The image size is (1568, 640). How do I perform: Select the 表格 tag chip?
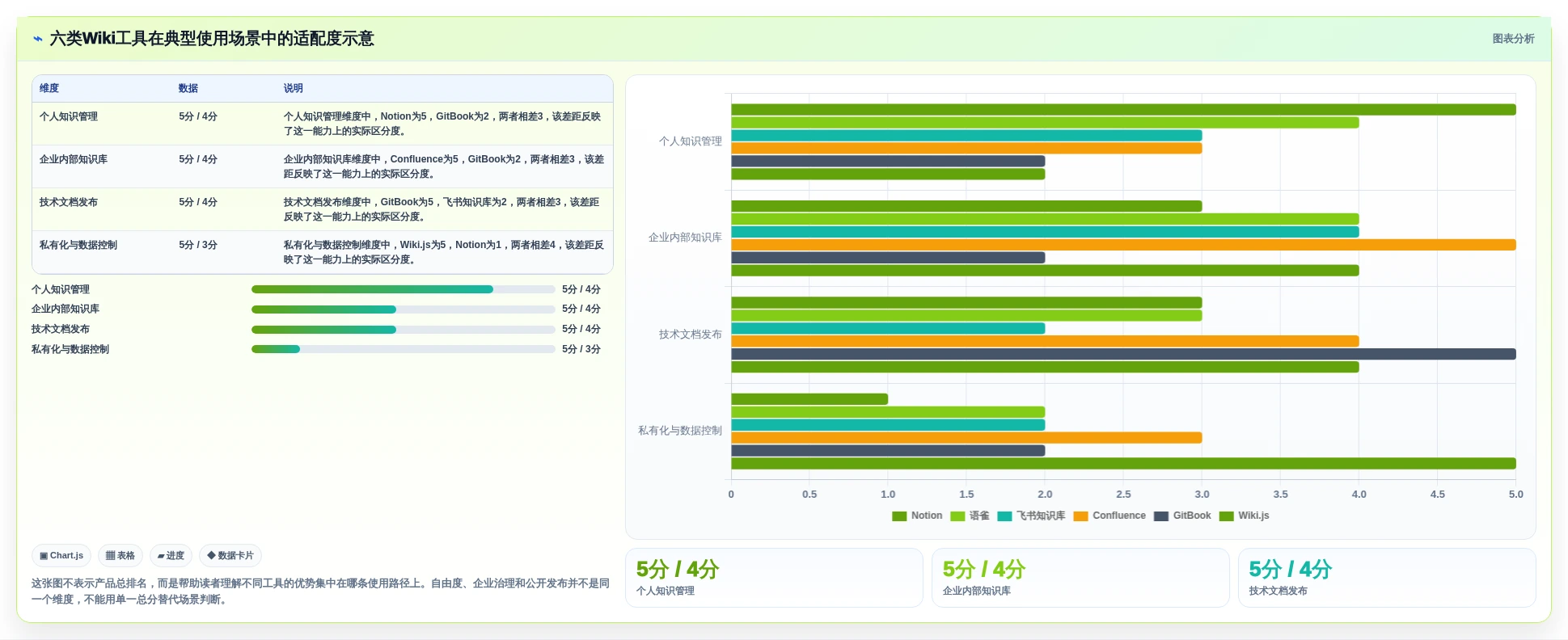coord(120,556)
